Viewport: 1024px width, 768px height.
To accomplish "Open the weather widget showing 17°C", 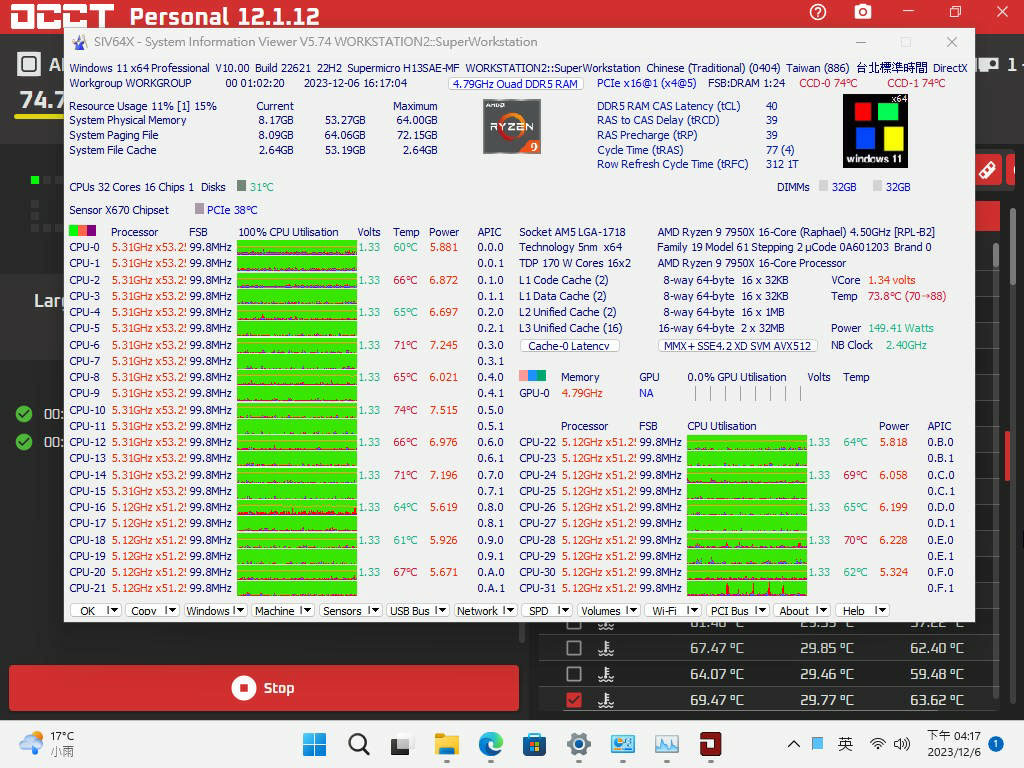I will pos(47,744).
